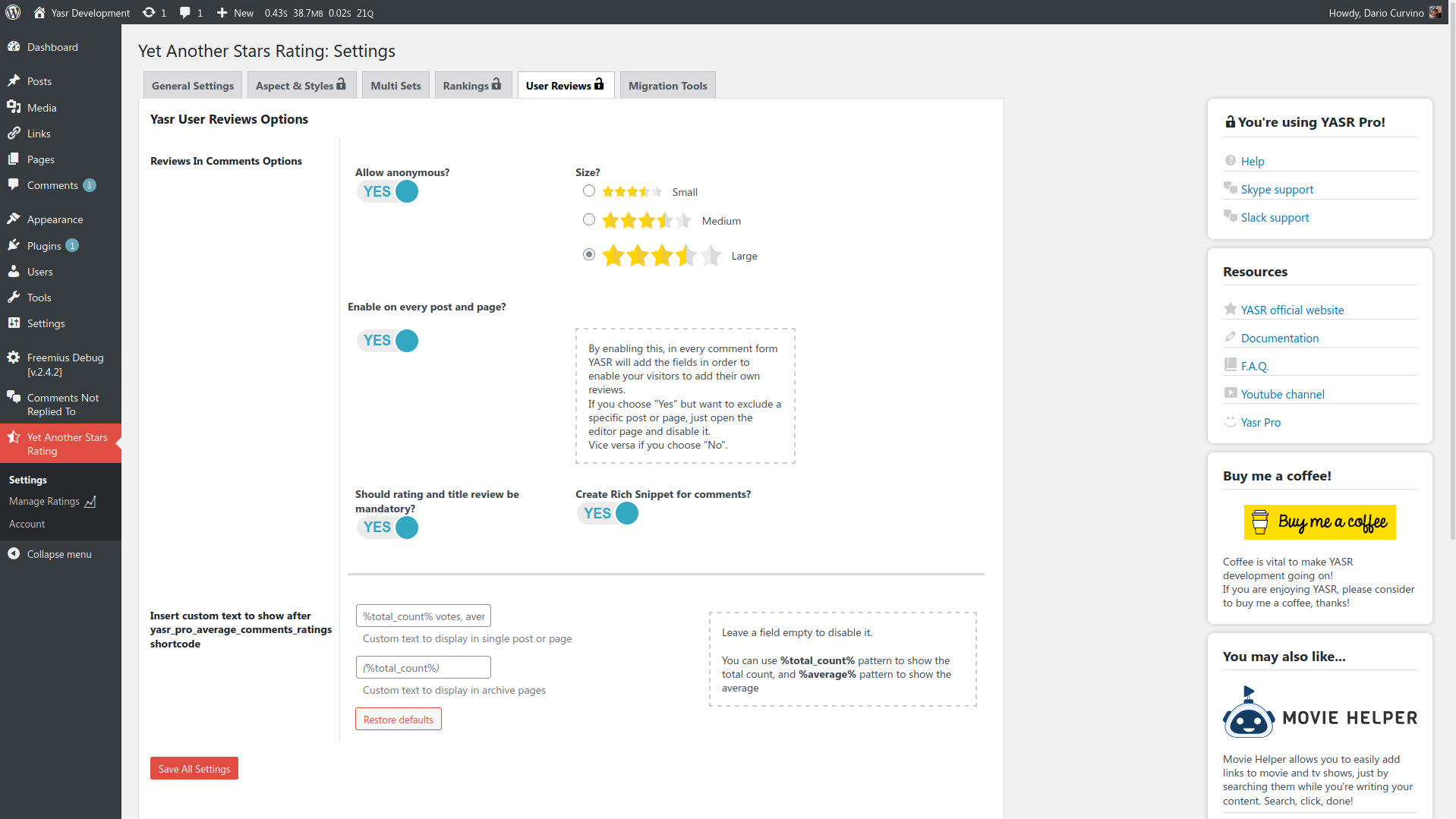Toggle Create Rich Snippet for comments switch

pos(607,513)
